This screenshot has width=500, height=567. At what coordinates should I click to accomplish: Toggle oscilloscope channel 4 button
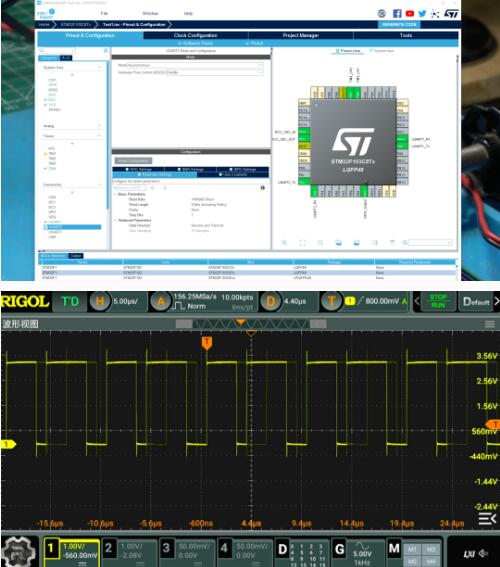coord(246,552)
